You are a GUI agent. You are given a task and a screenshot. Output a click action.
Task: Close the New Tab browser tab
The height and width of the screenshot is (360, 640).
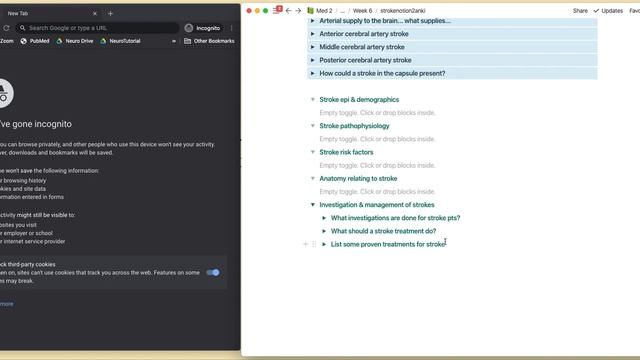click(95, 13)
